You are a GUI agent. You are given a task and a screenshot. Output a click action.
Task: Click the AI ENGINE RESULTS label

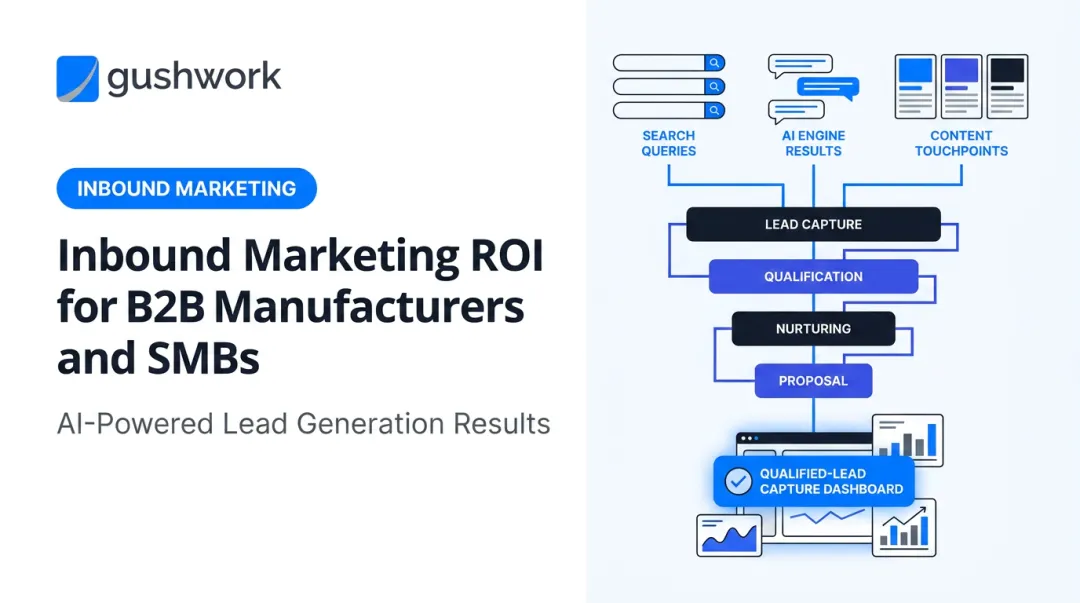coord(813,143)
